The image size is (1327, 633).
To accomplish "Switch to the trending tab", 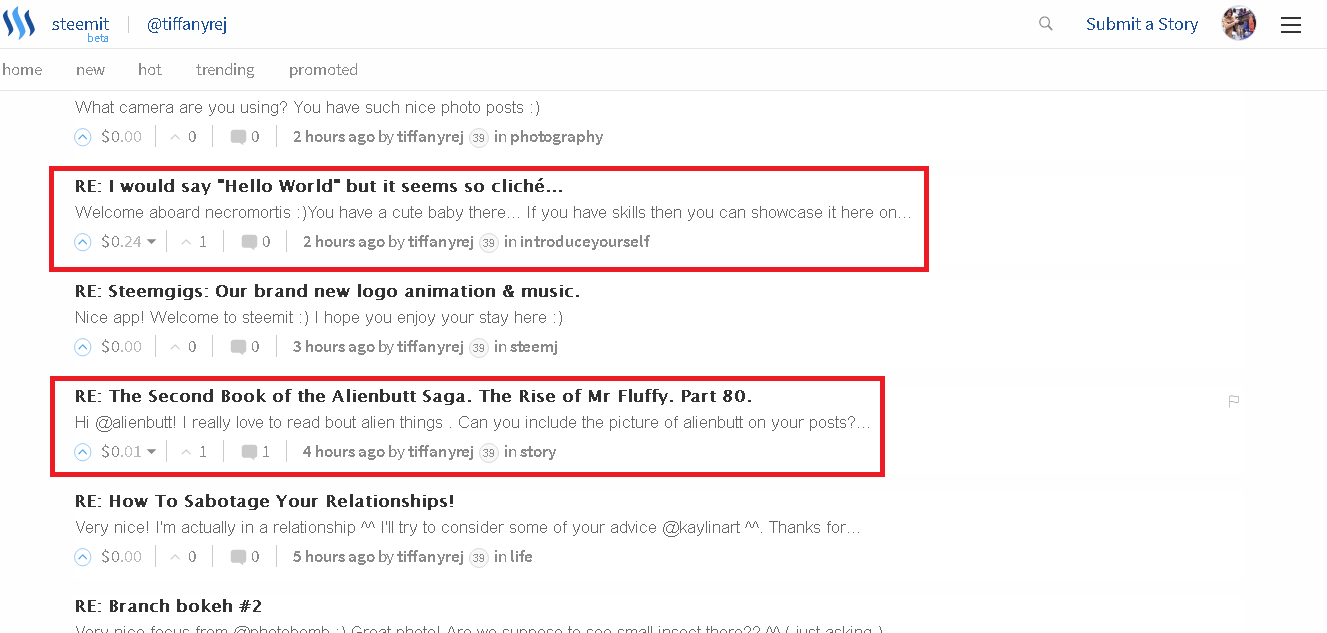I will pos(225,70).
